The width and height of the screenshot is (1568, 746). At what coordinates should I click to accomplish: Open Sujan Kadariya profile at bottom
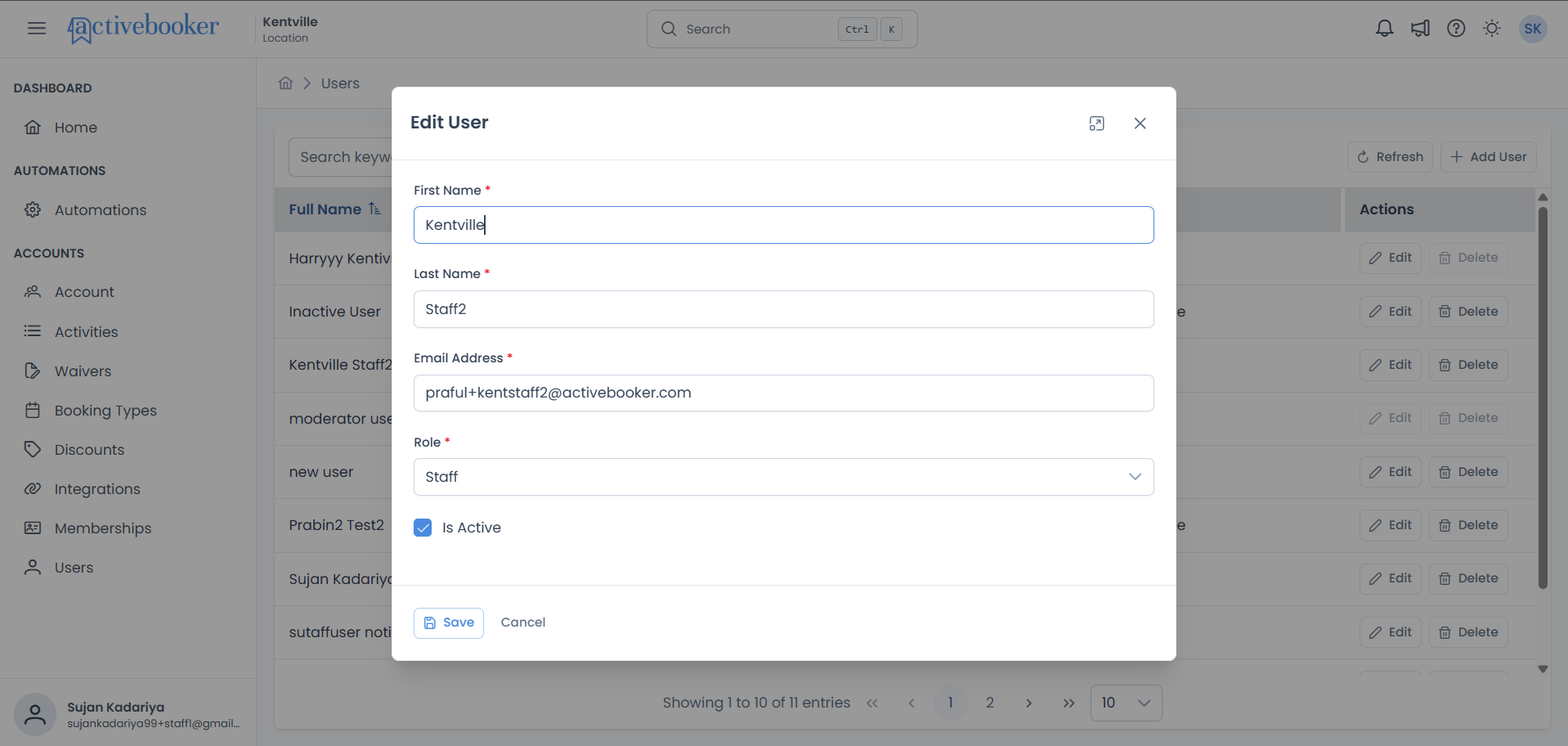point(128,714)
